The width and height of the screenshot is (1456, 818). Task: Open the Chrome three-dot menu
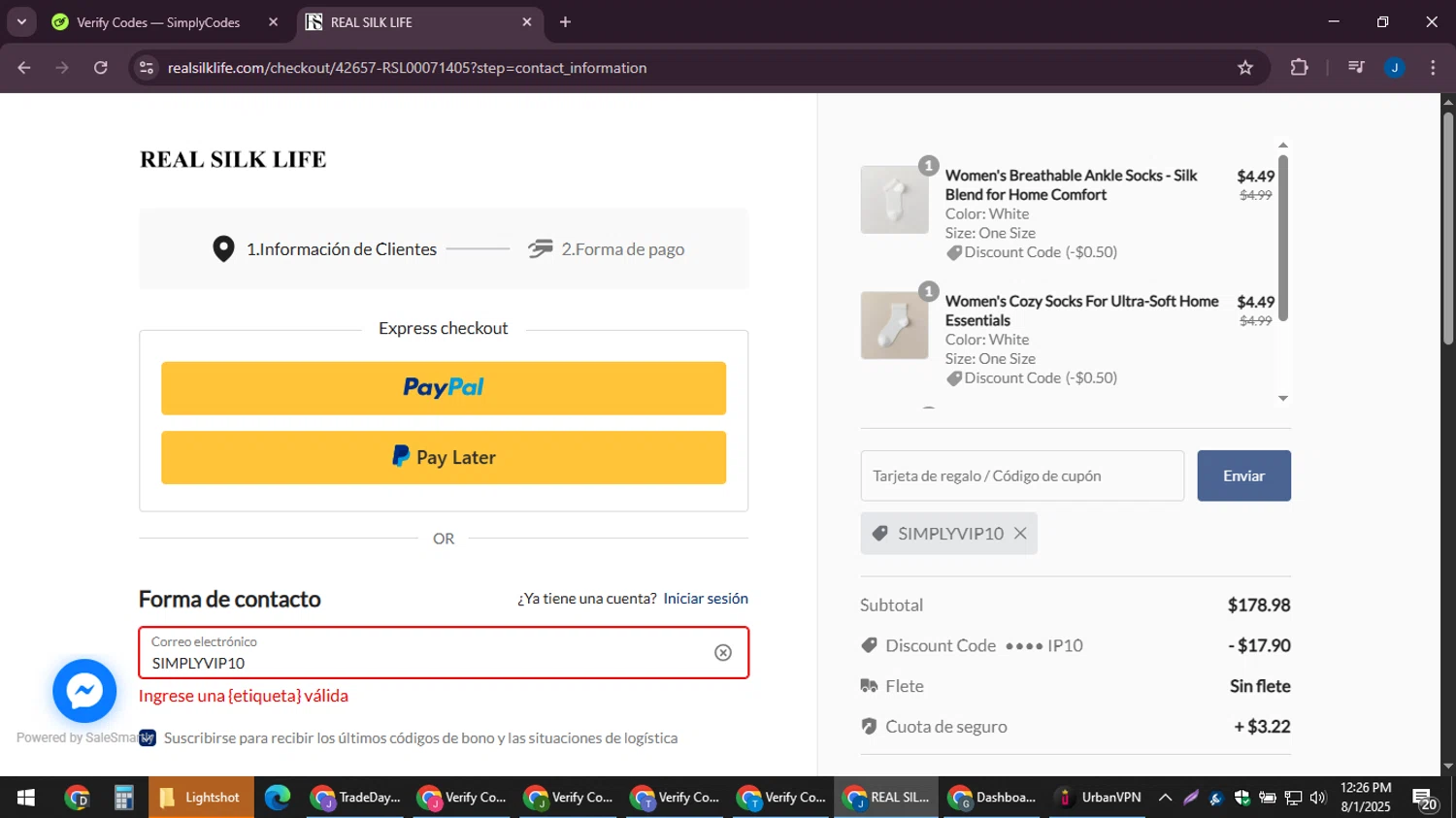1433,68
